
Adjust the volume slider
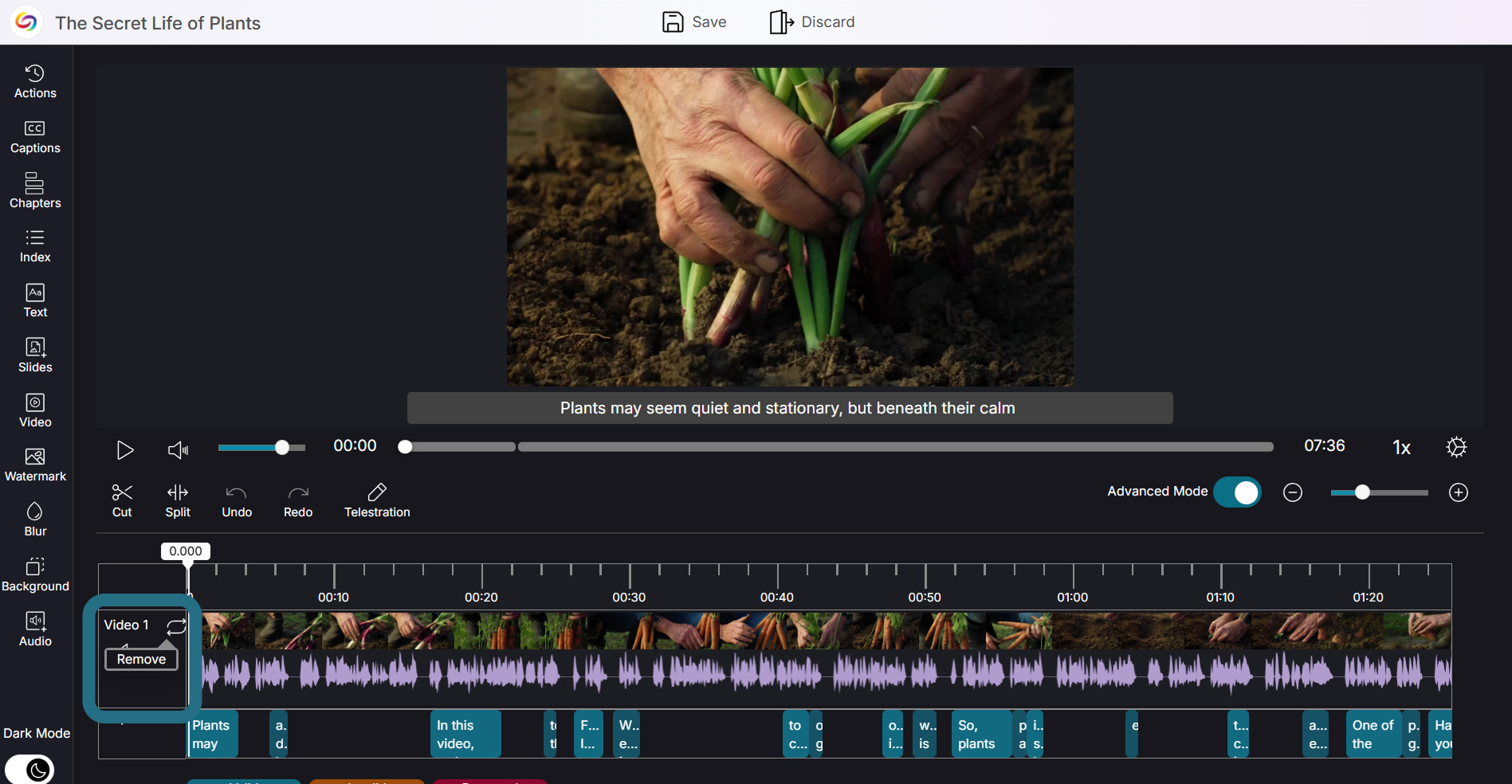pos(261,448)
